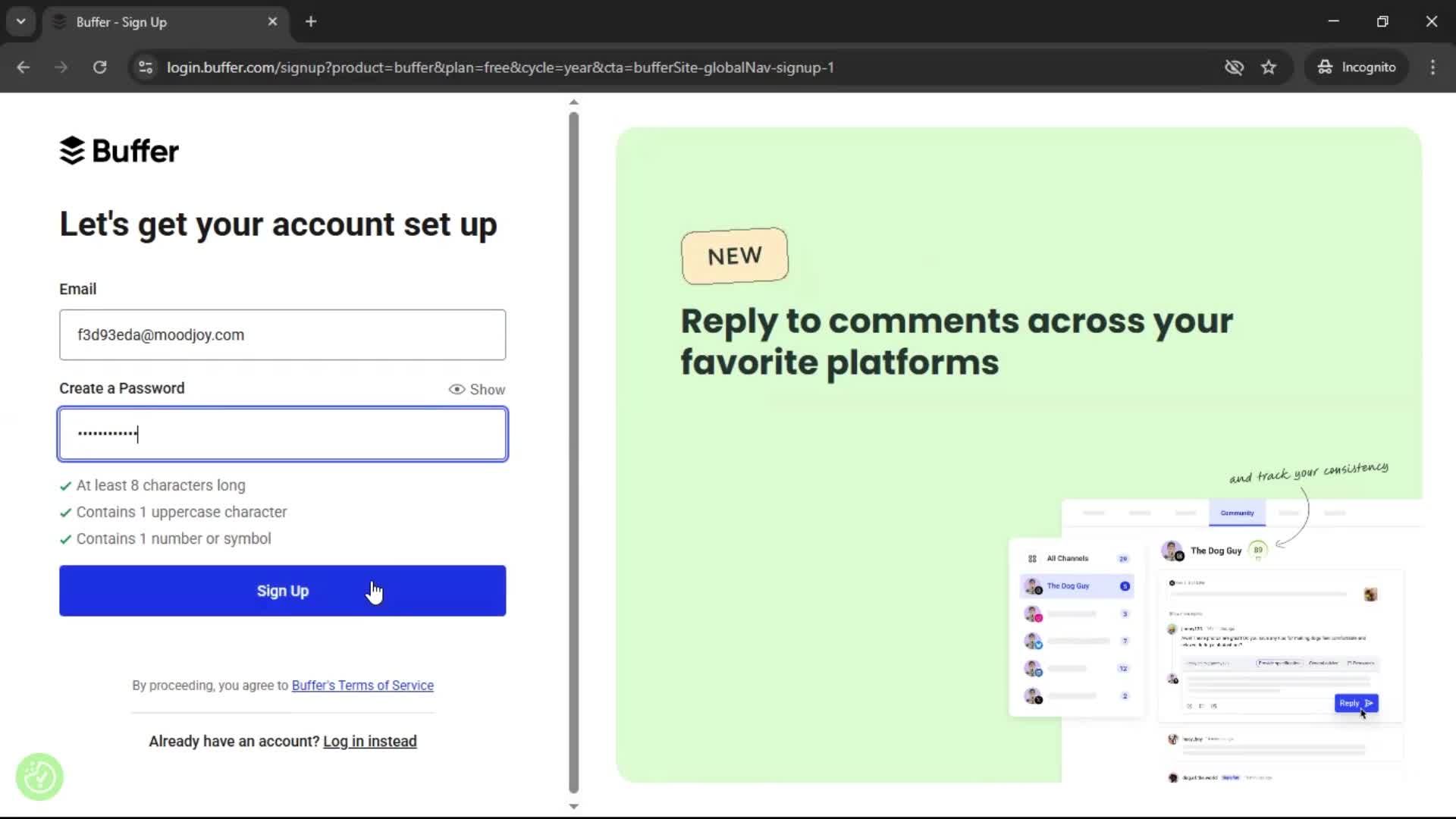Toggle password visibility with Show
Screen dimensions: 1456x819
click(x=476, y=389)
